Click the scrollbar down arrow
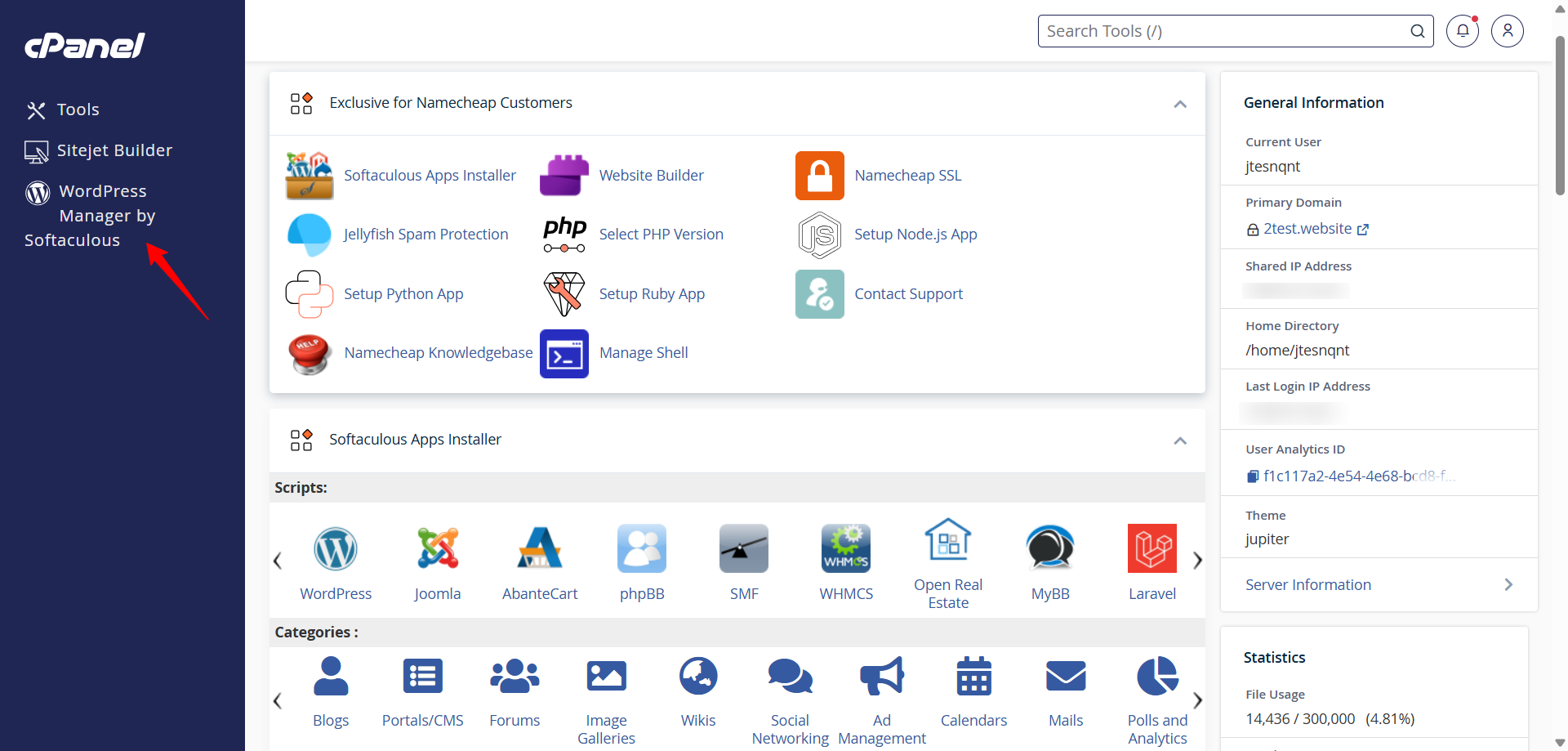 [1560, 743]
